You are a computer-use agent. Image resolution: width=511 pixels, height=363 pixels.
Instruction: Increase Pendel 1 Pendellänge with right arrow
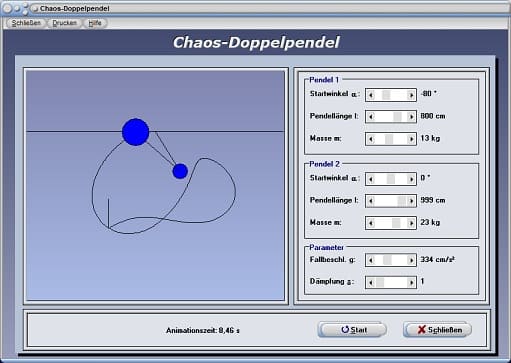[411, 117]
